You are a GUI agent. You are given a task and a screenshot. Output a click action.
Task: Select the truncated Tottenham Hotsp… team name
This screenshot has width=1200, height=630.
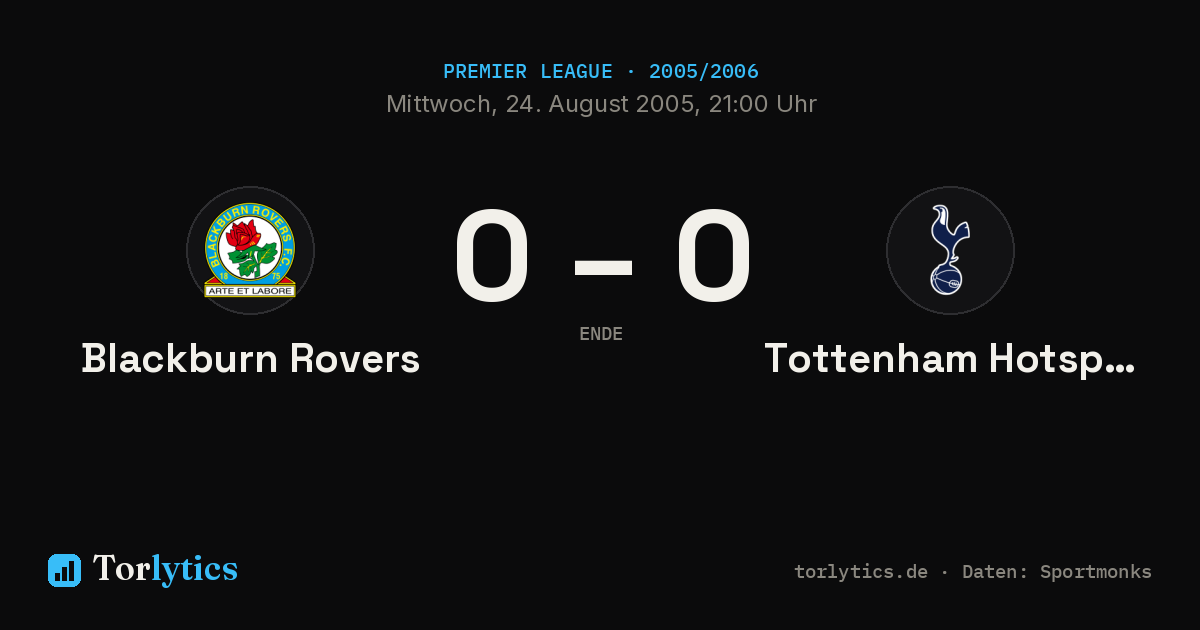click(950, 359)
